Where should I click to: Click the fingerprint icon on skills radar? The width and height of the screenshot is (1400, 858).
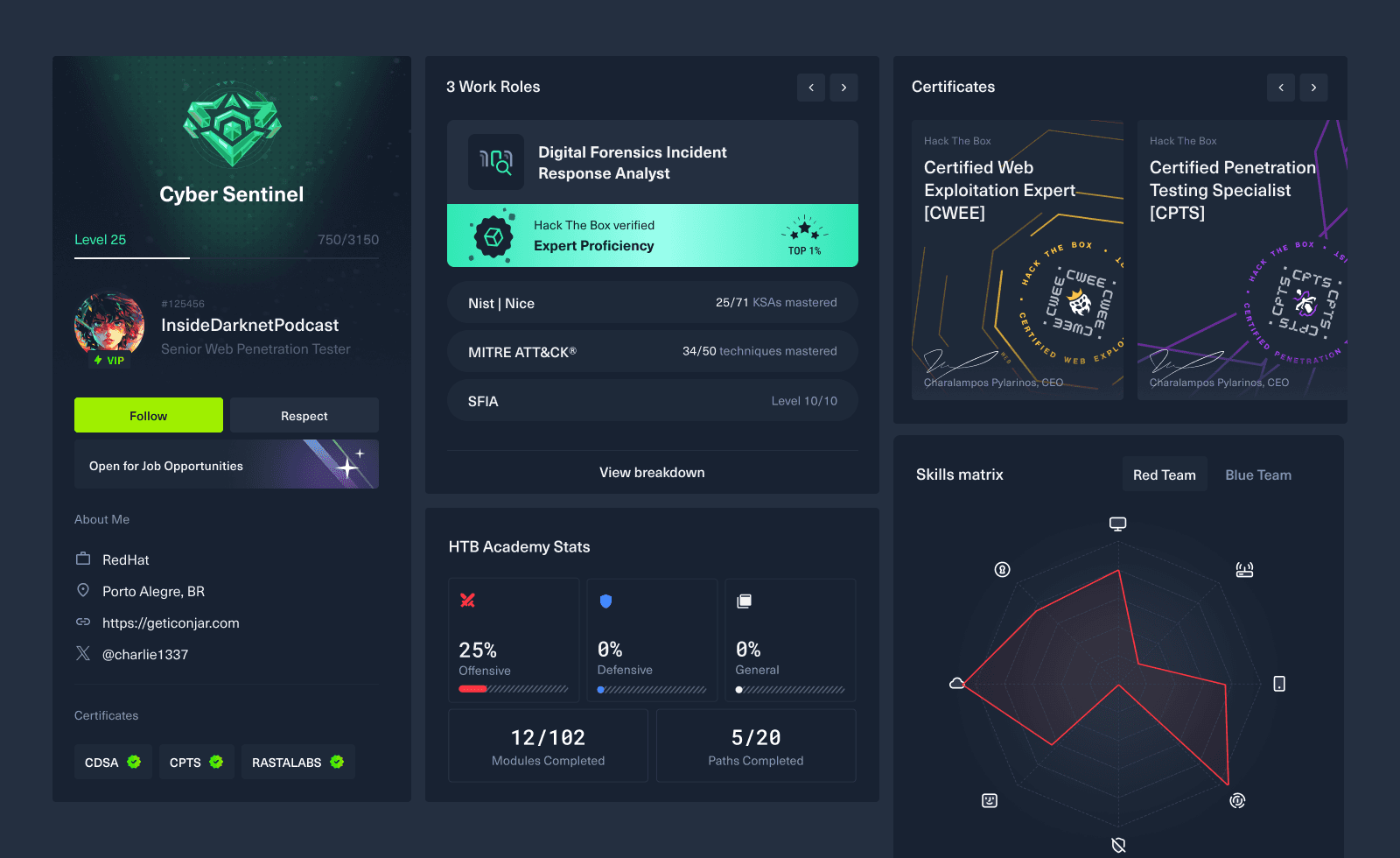pos(1237,800)
